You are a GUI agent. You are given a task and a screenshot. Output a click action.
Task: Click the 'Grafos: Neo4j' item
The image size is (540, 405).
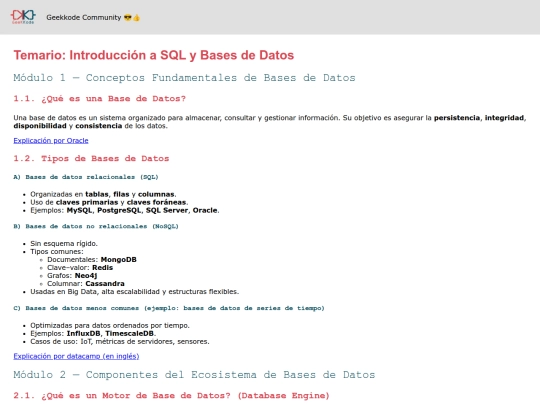click(x=72, y=276)
